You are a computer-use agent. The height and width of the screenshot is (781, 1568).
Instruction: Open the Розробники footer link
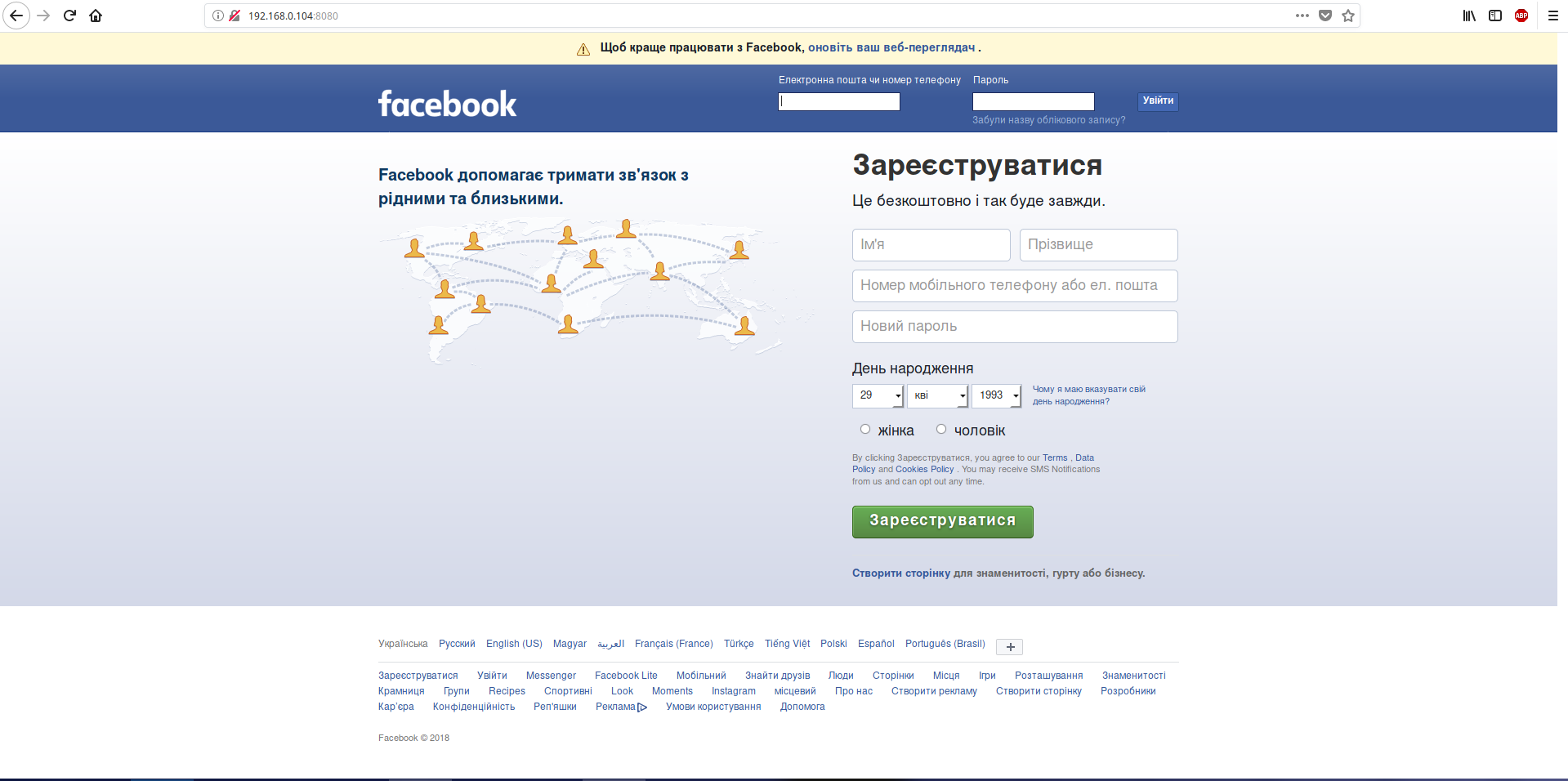(1128, 691)
